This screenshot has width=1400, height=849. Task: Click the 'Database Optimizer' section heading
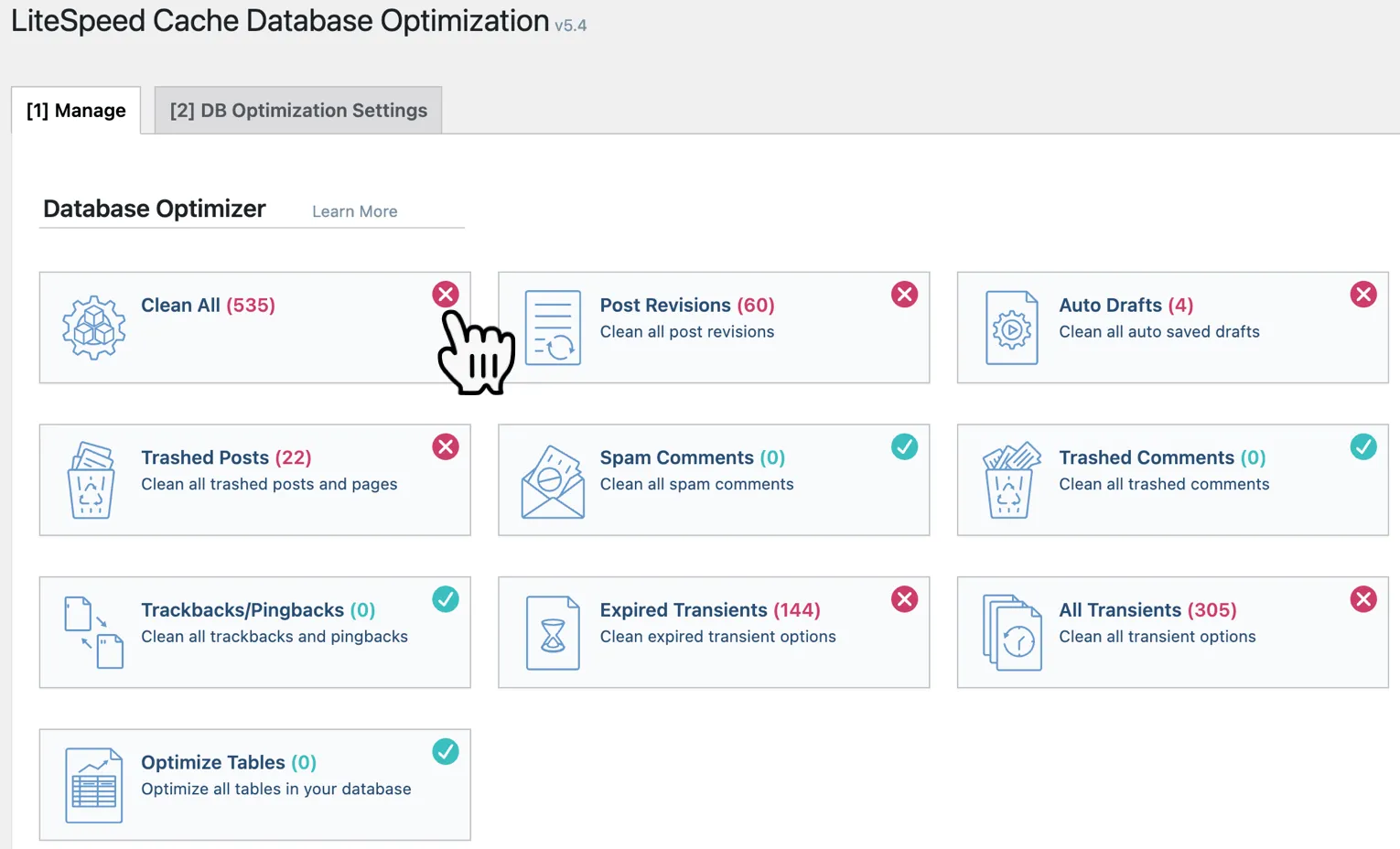pyautogui.click(x=155, y=210)
